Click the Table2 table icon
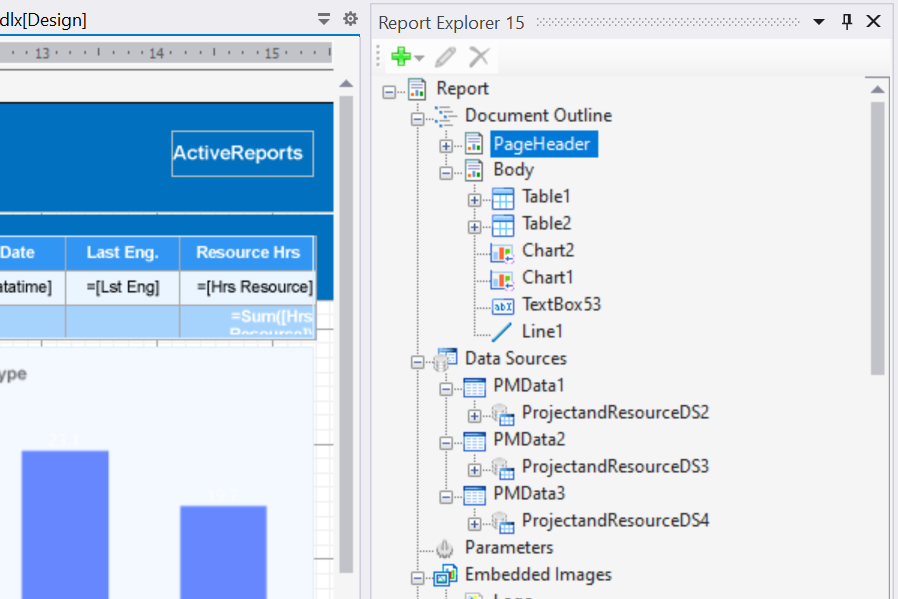Image resolution: width=898 pixels, height=599 pixels. (x=503, y=225)
